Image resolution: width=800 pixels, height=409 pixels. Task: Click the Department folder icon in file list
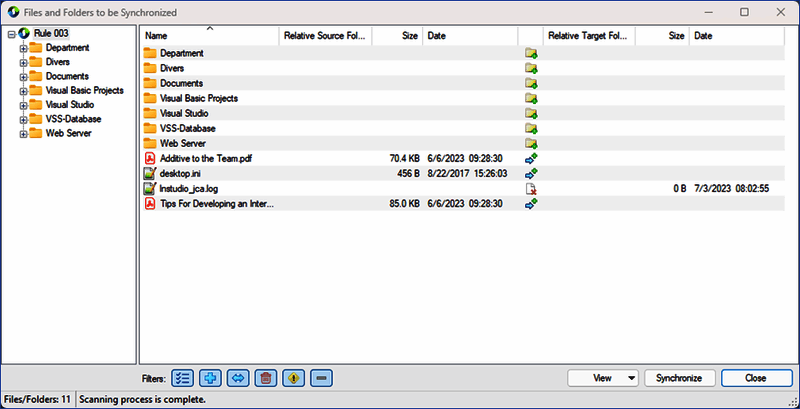pyautogui.click(x=149, y=53)
